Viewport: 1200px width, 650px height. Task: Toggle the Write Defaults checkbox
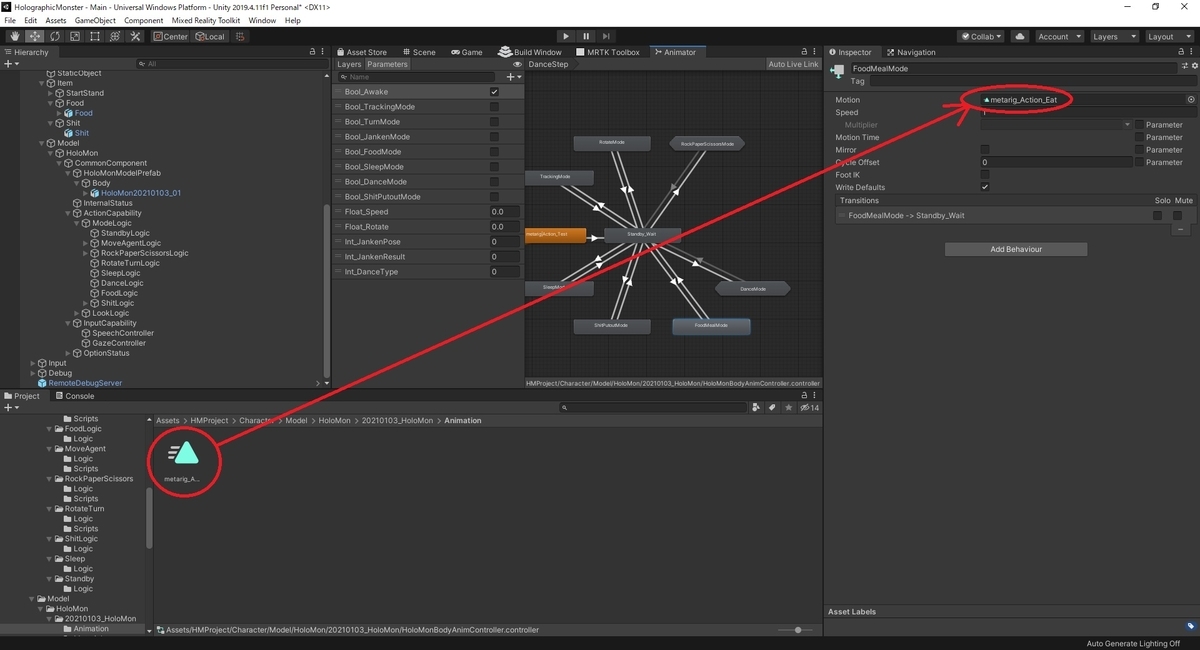[x=985, y=187]
